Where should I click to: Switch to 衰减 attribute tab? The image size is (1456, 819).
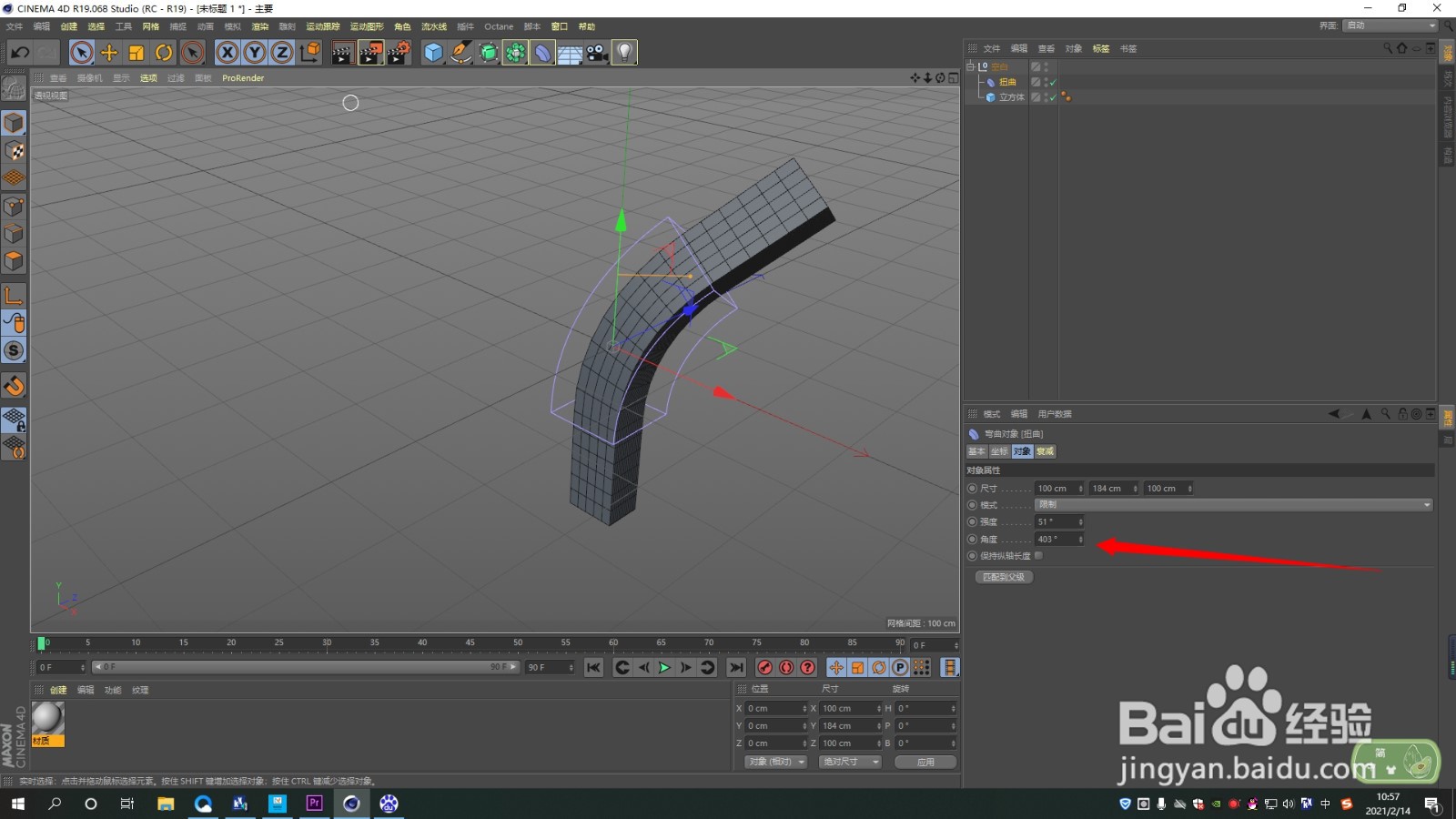pos(1045,451)
